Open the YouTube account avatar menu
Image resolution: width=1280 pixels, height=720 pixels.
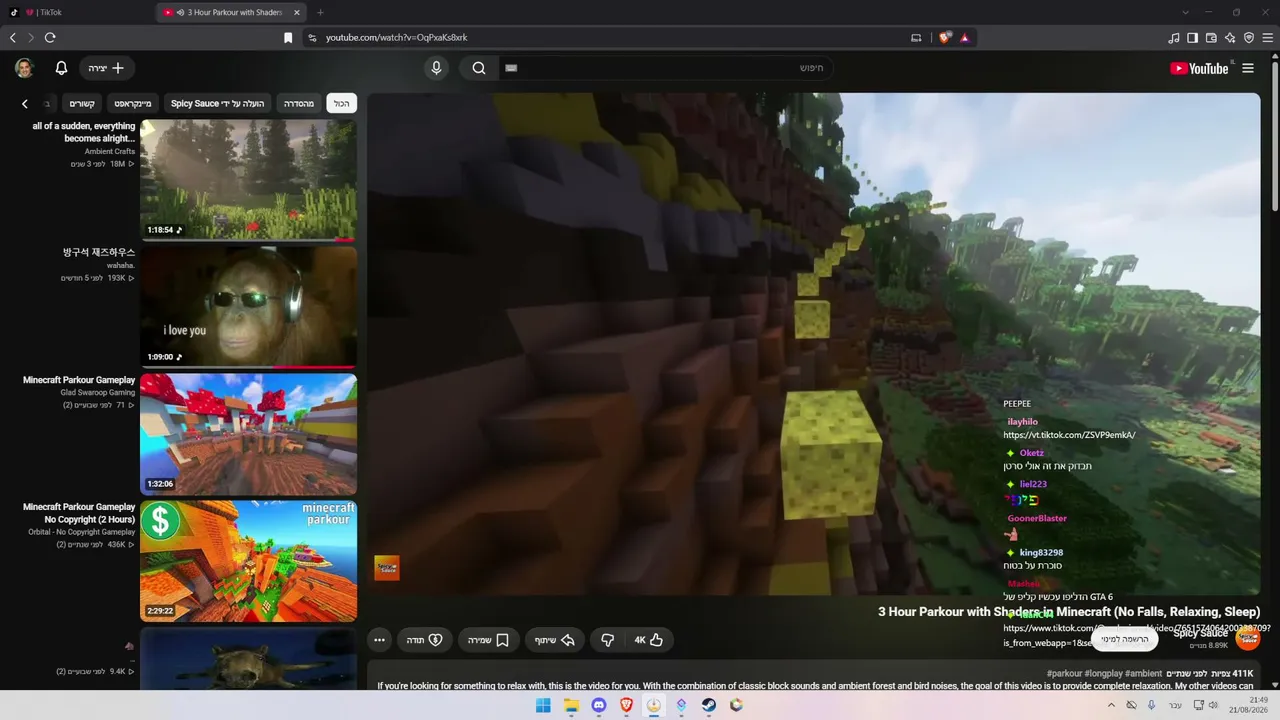coord(24,68)
